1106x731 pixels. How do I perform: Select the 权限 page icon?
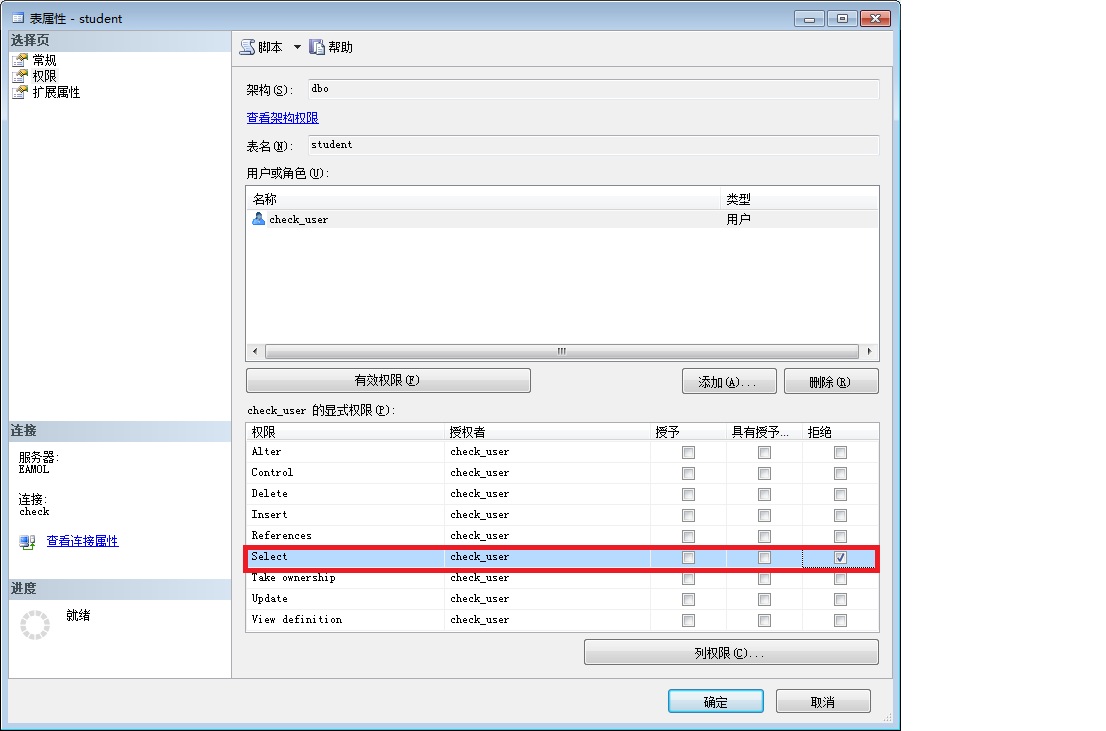click(x=19, y=76)
